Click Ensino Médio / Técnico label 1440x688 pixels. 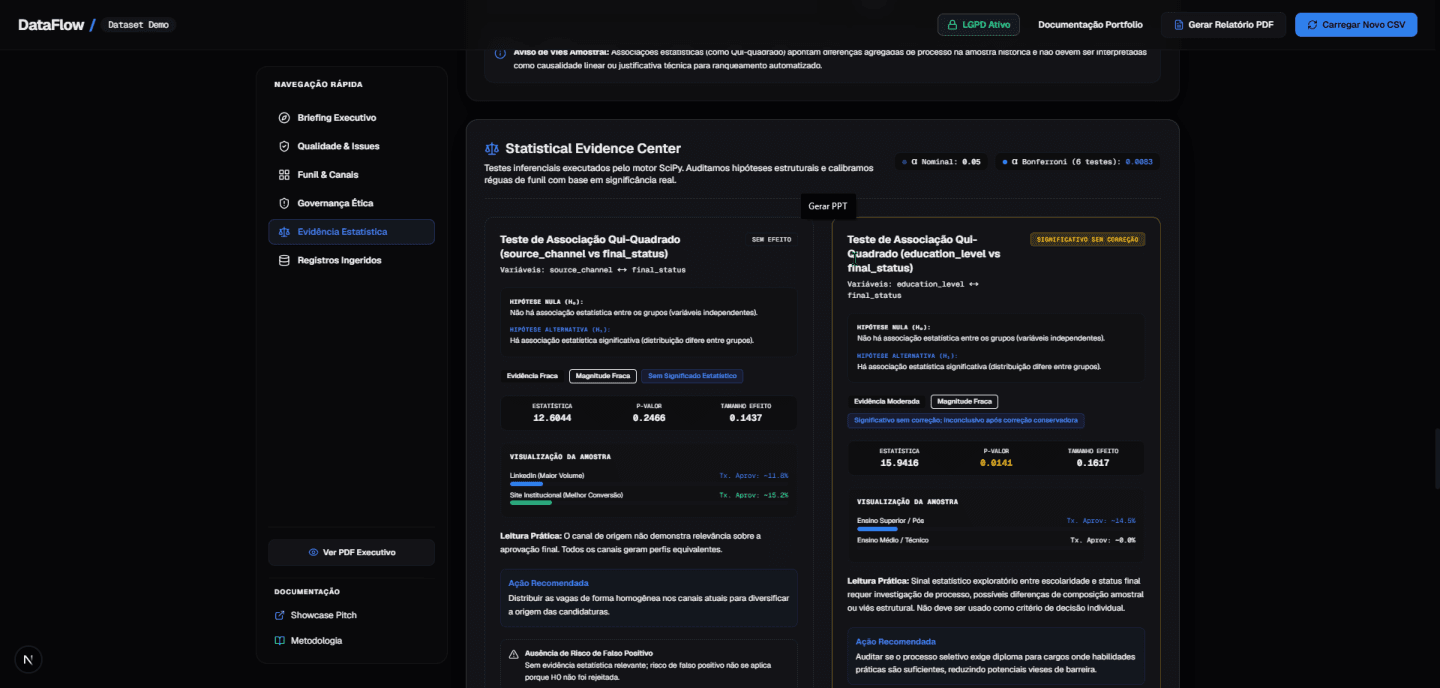892,540
